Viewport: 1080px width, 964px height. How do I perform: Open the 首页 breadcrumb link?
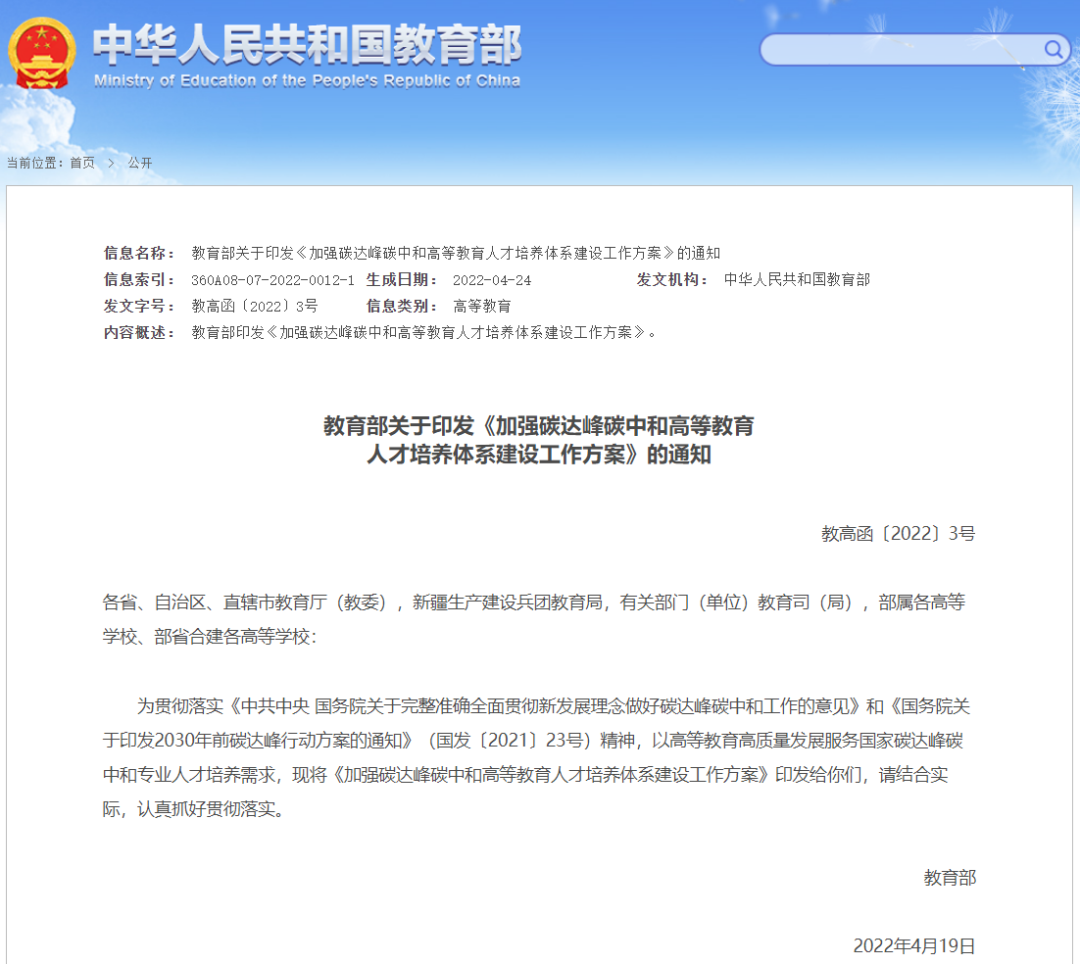(x=82, y=163)
